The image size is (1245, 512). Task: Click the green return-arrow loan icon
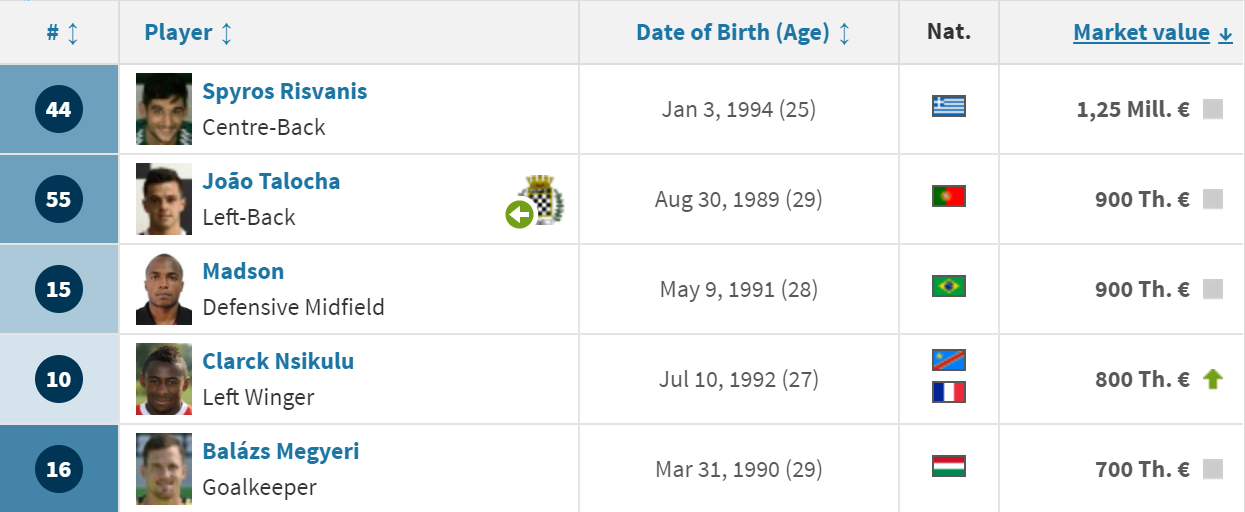pyautogui.click(x=519, y=214)
